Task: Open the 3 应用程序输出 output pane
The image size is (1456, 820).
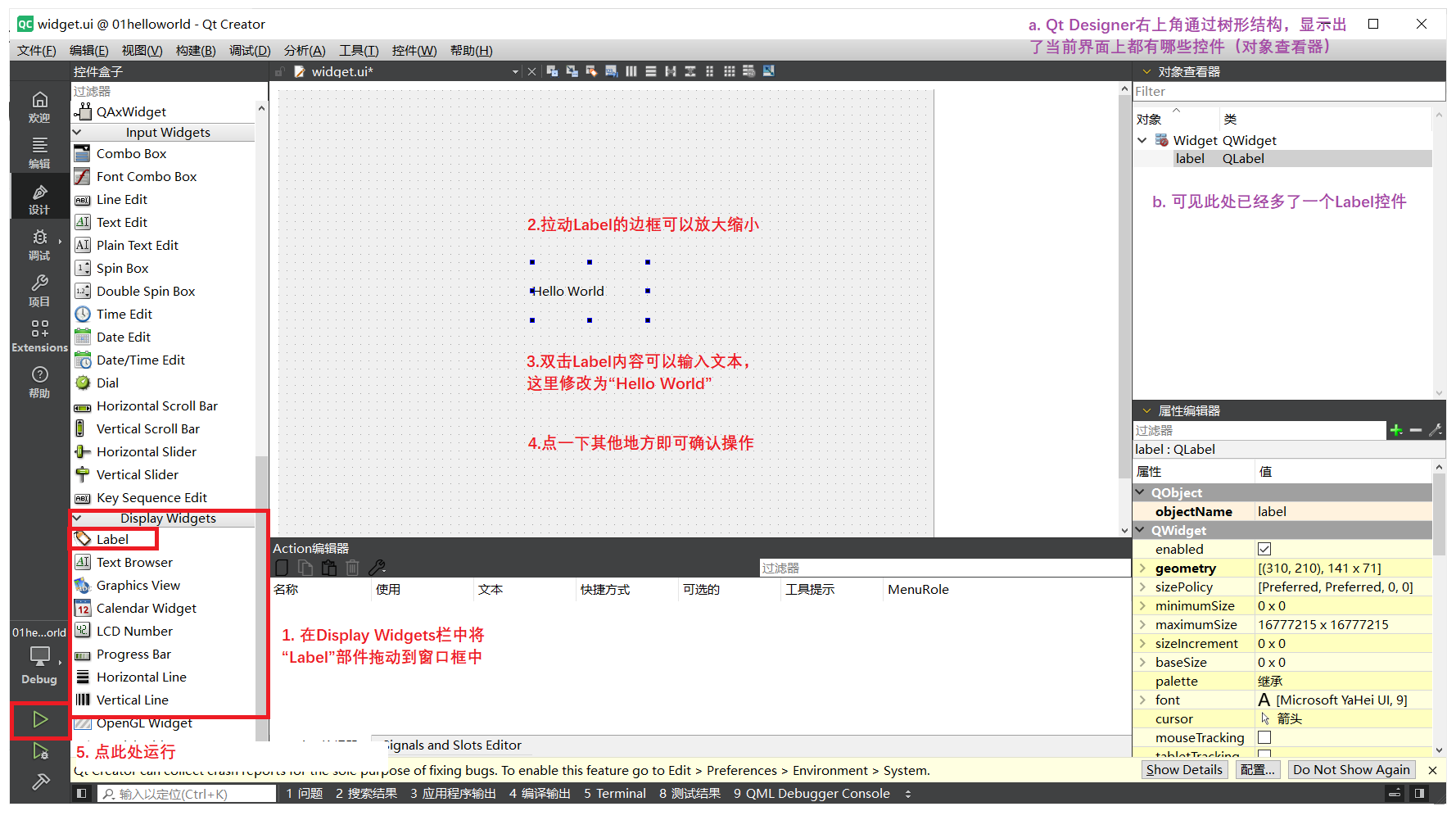Action: click(x=453, y=793)
